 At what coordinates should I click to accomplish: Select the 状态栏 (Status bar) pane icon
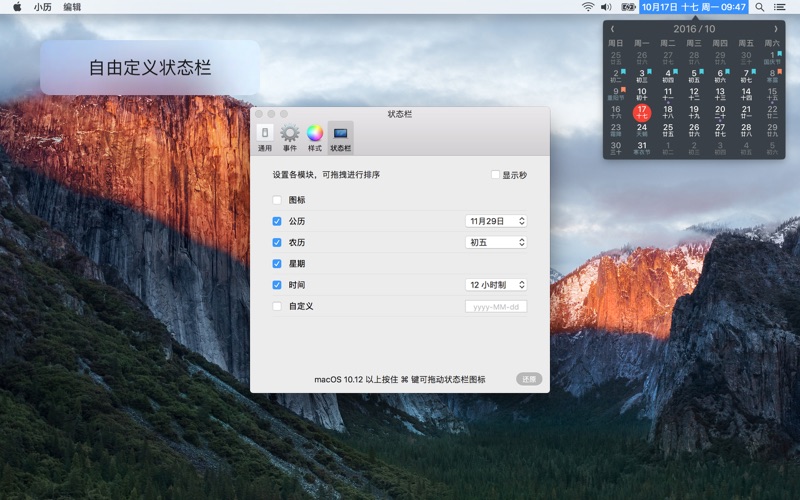[341, 137]
